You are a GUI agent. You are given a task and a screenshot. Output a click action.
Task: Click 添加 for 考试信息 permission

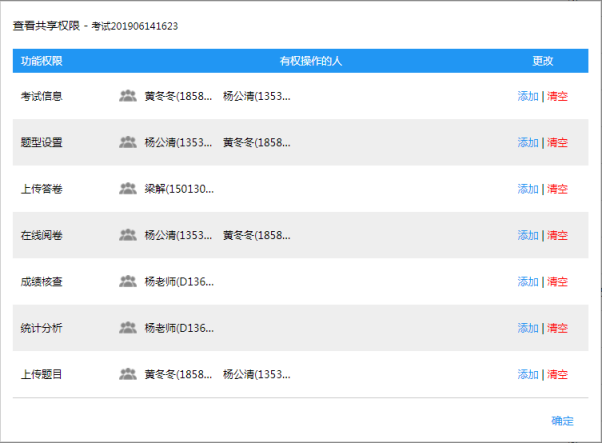(x=527, y=96)
